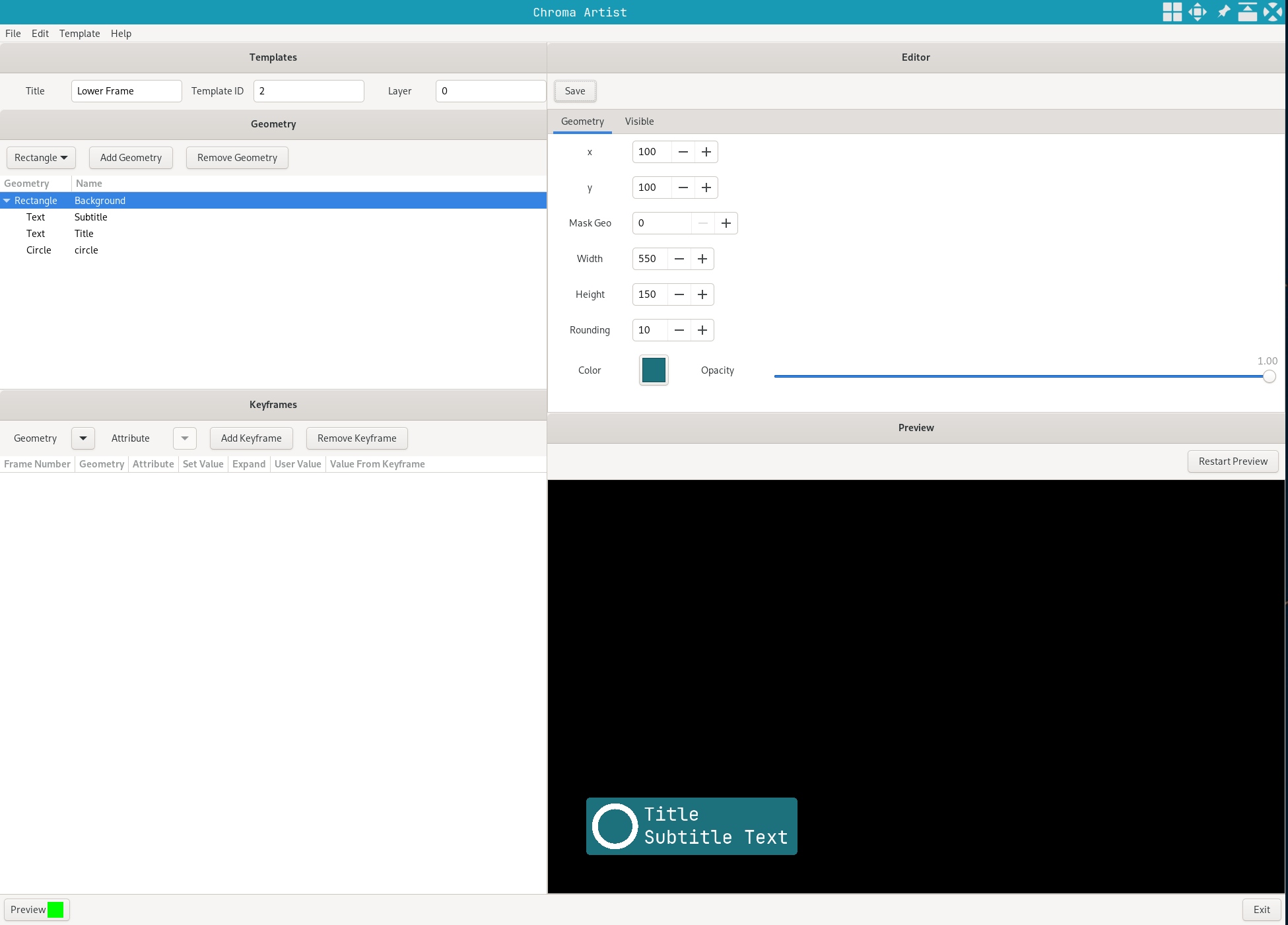Click the Expand column header
This screenshot has width=1288, height=925.
pyautogui.click(x=249, y=464)
